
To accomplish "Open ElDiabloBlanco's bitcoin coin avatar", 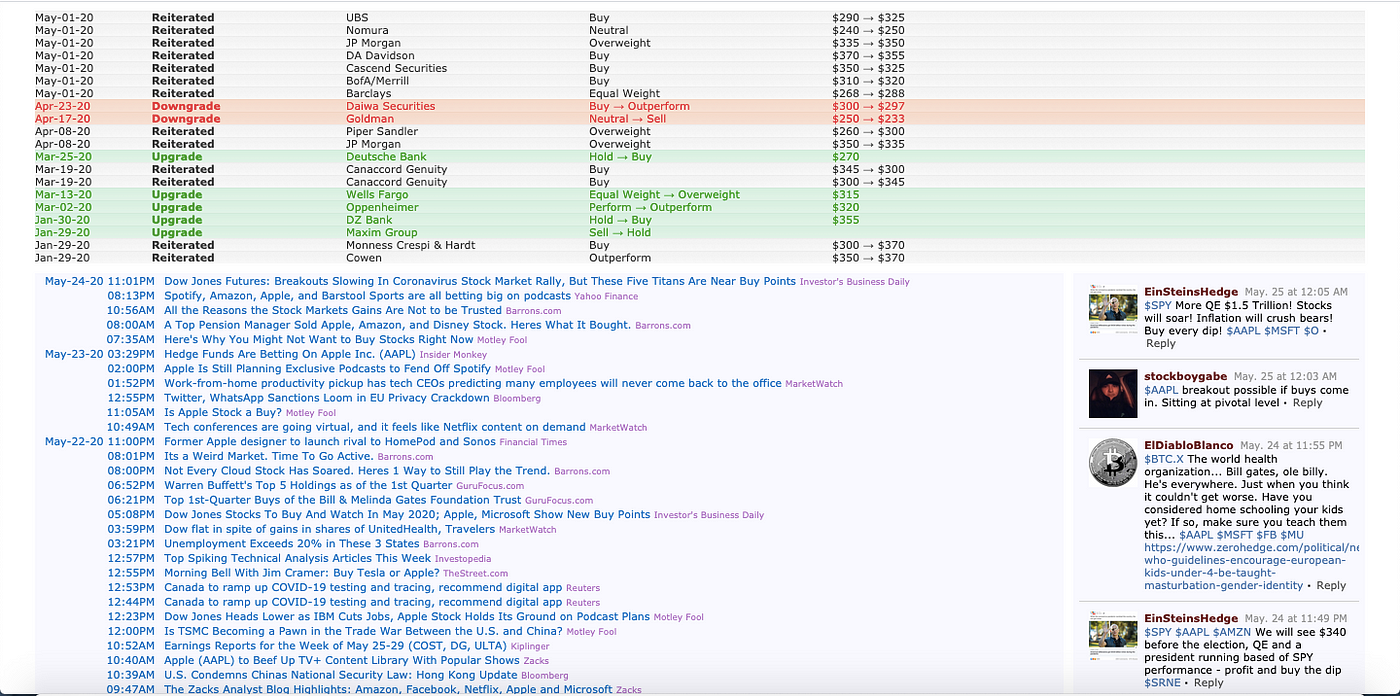I will tap(1113, 464).
